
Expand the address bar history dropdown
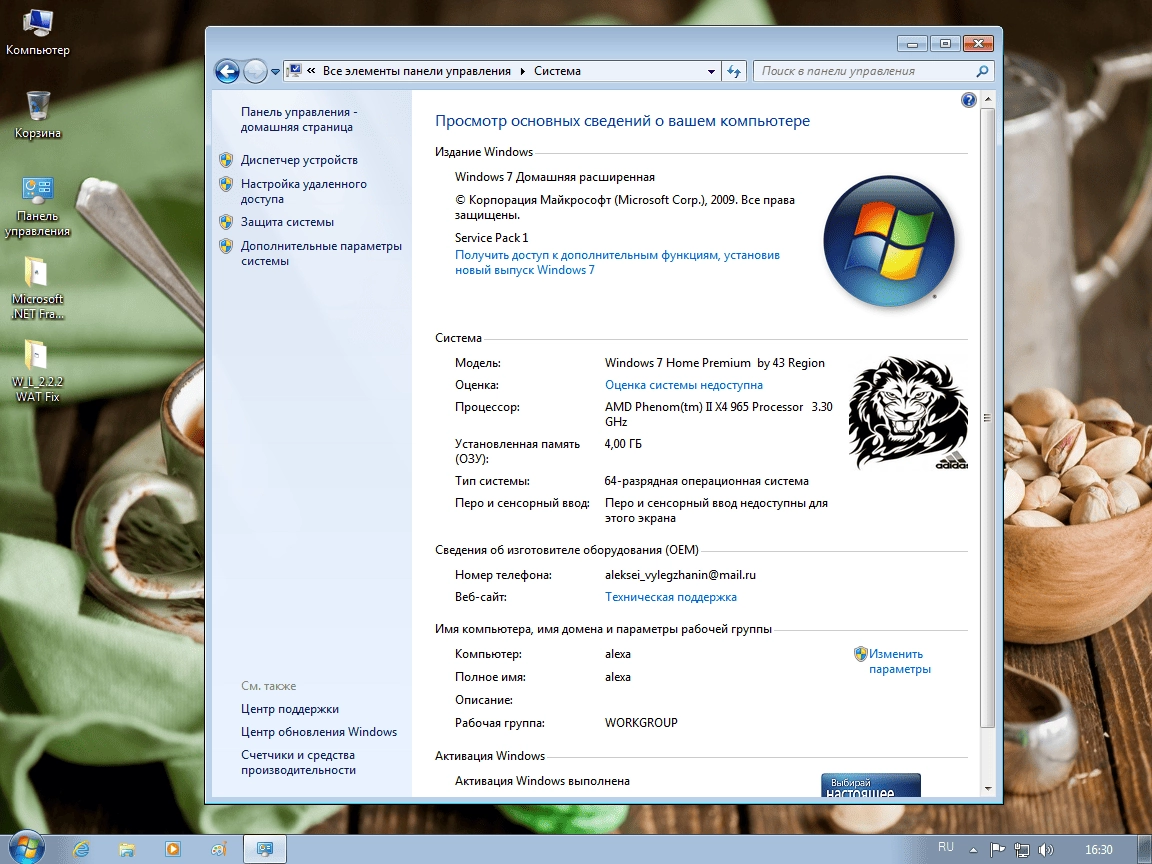point(711,71)
